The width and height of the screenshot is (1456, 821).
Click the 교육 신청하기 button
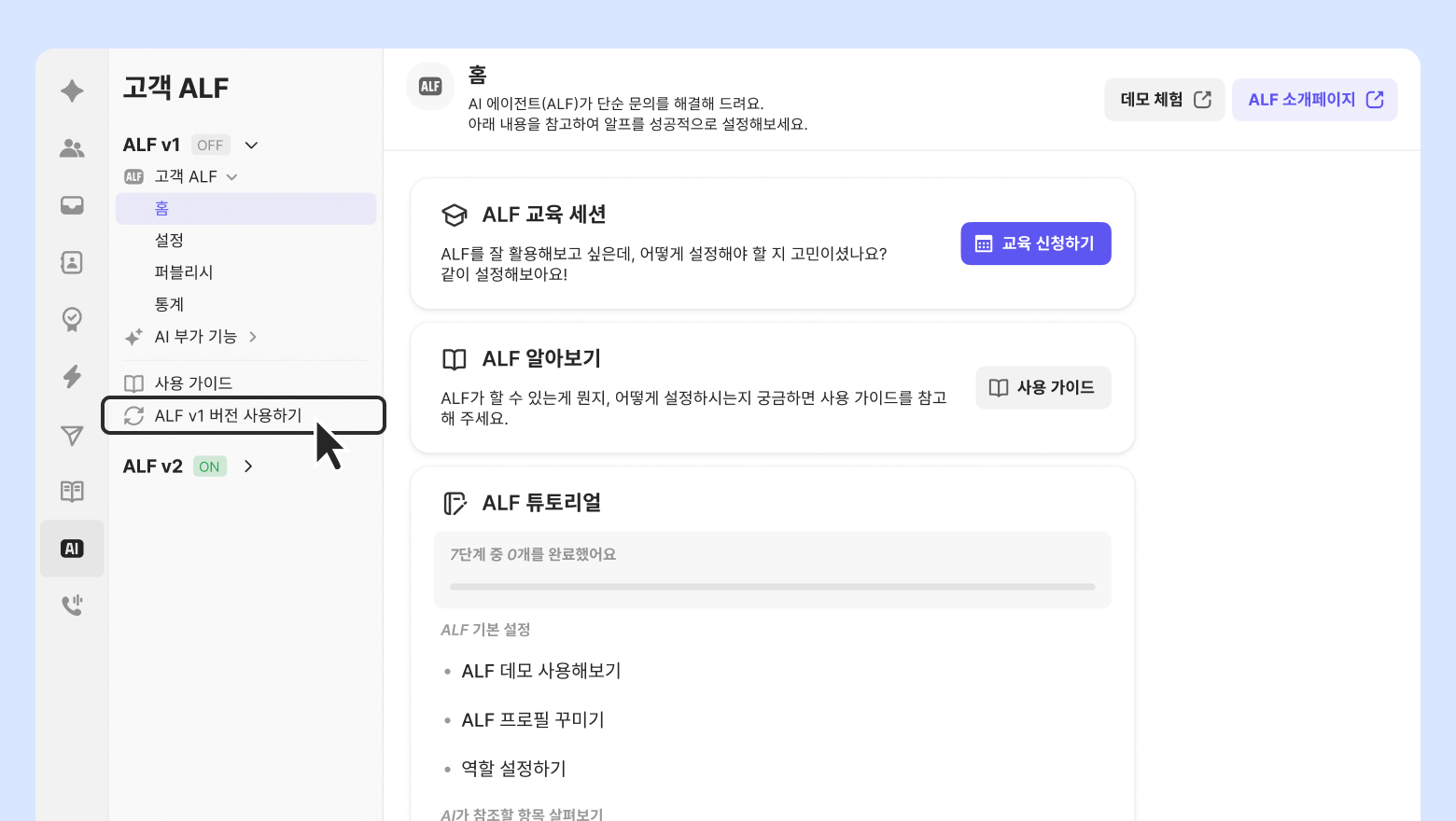[1036, 244]
